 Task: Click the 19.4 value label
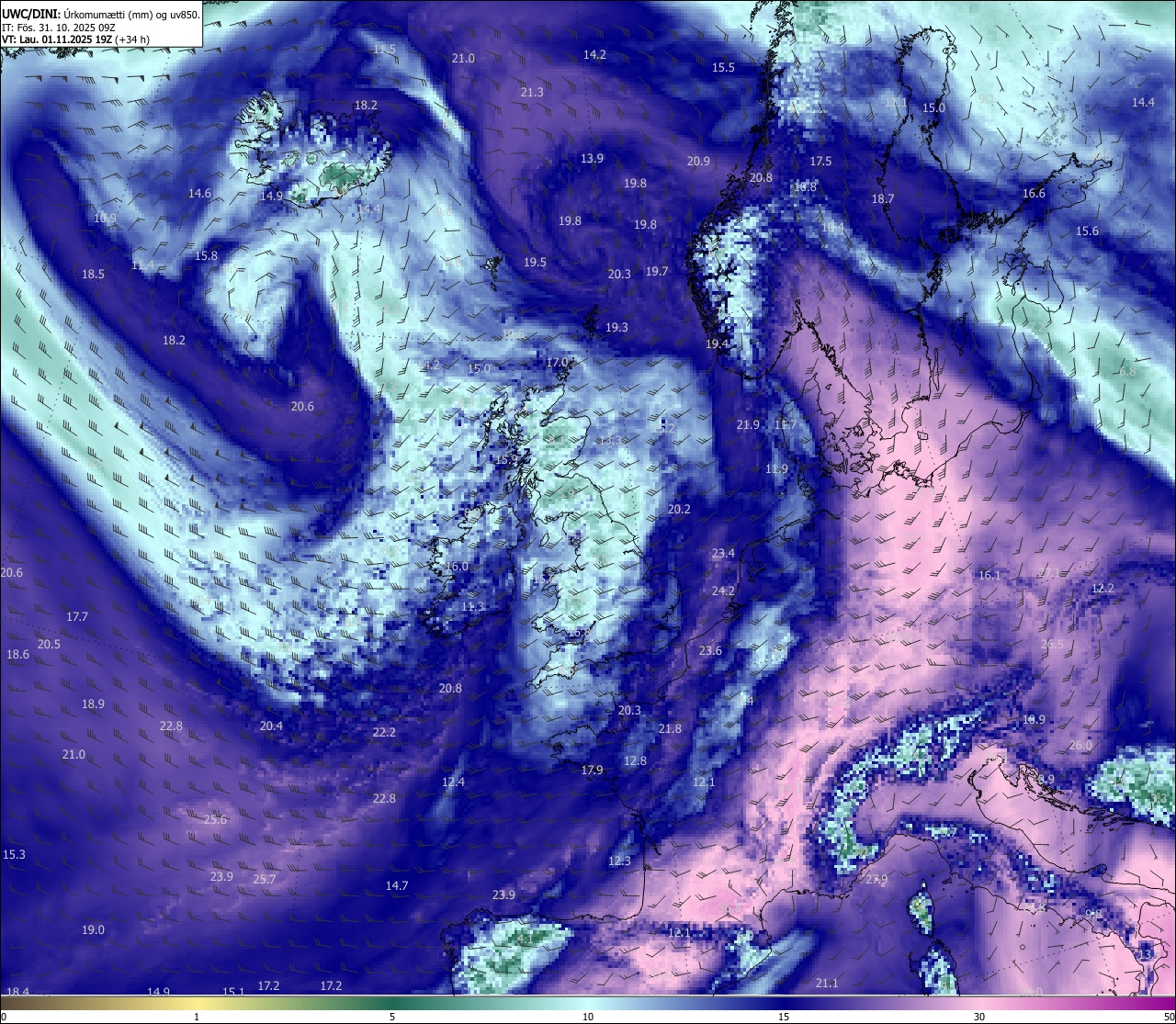717,344
